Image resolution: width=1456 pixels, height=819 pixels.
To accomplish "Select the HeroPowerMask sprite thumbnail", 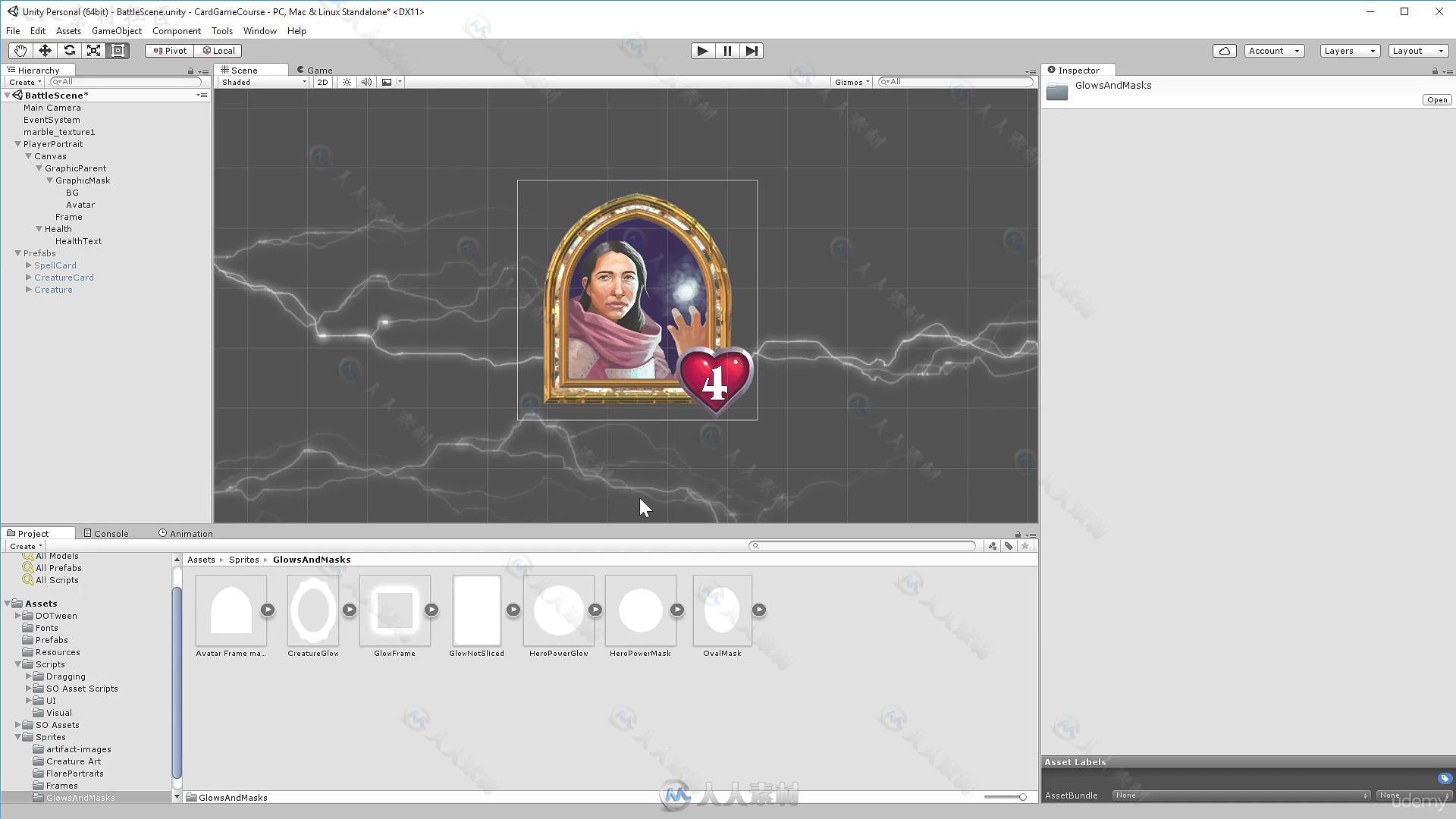I will (x=640, y=610).
